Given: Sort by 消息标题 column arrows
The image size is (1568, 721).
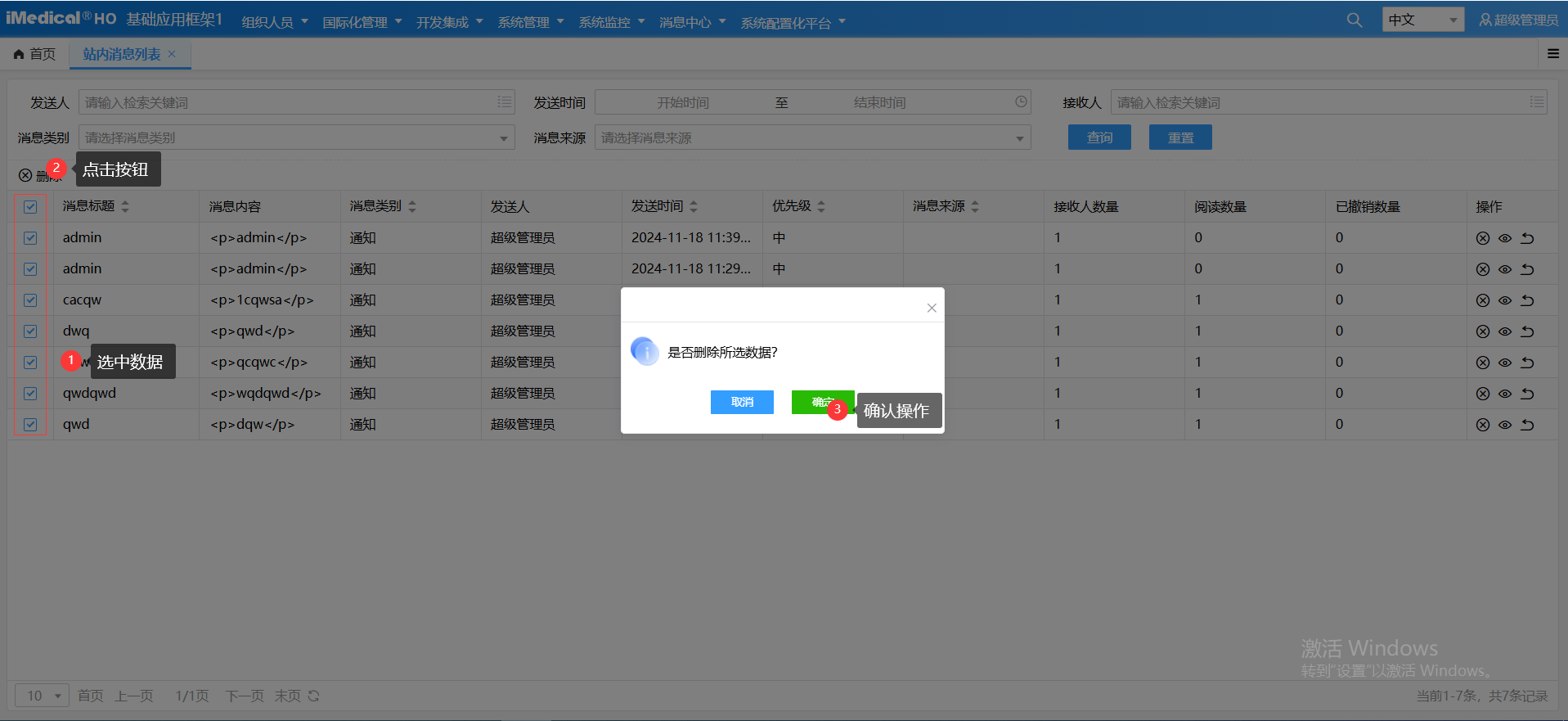Looking at the screenshot, I should click(125, 206).
